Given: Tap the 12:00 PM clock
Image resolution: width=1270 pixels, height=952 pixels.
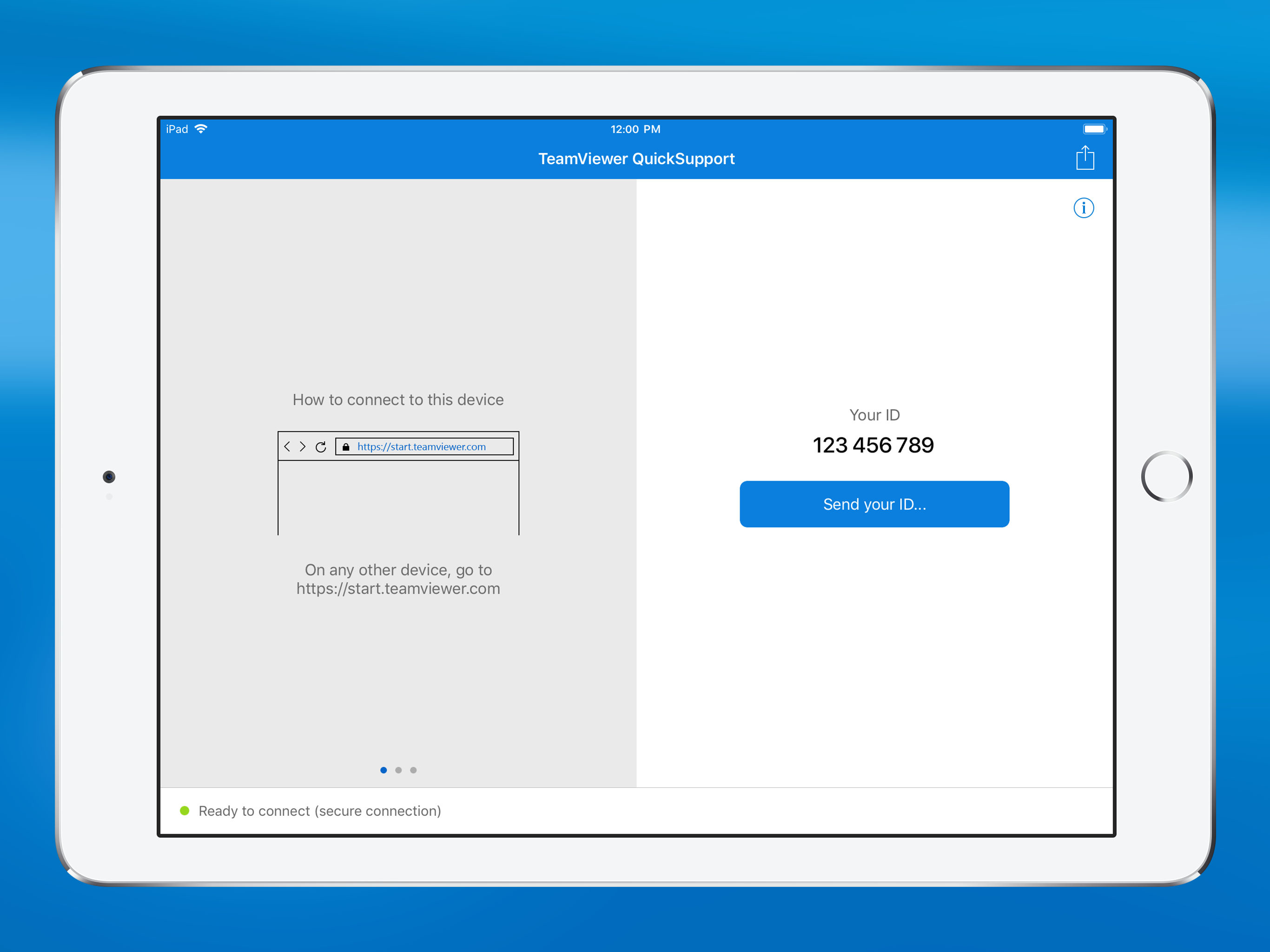Looking at the screenshot, I should pos(635,129).
